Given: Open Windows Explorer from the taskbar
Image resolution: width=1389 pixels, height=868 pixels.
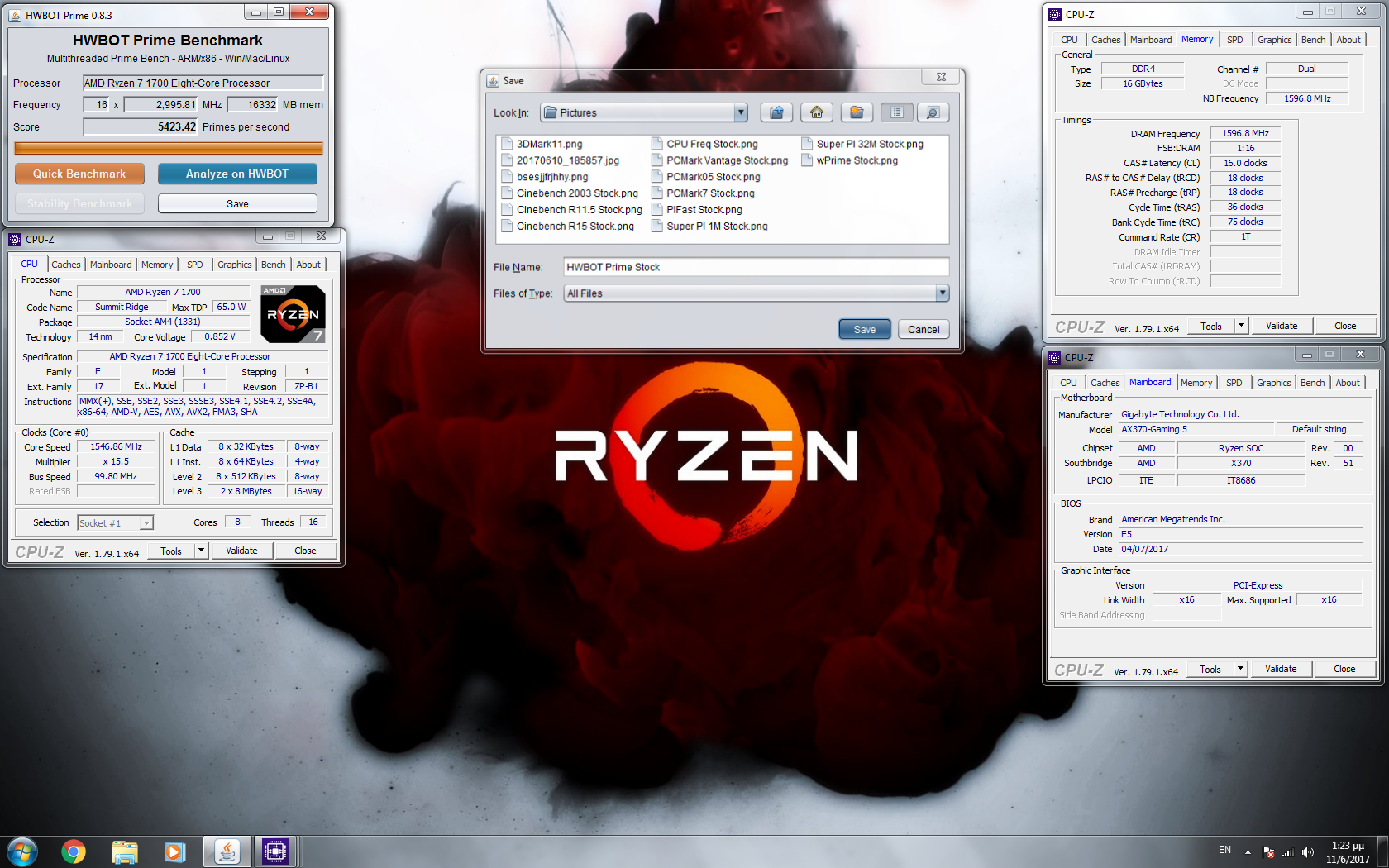Looking at the screenshot, I should click(125, 851).
